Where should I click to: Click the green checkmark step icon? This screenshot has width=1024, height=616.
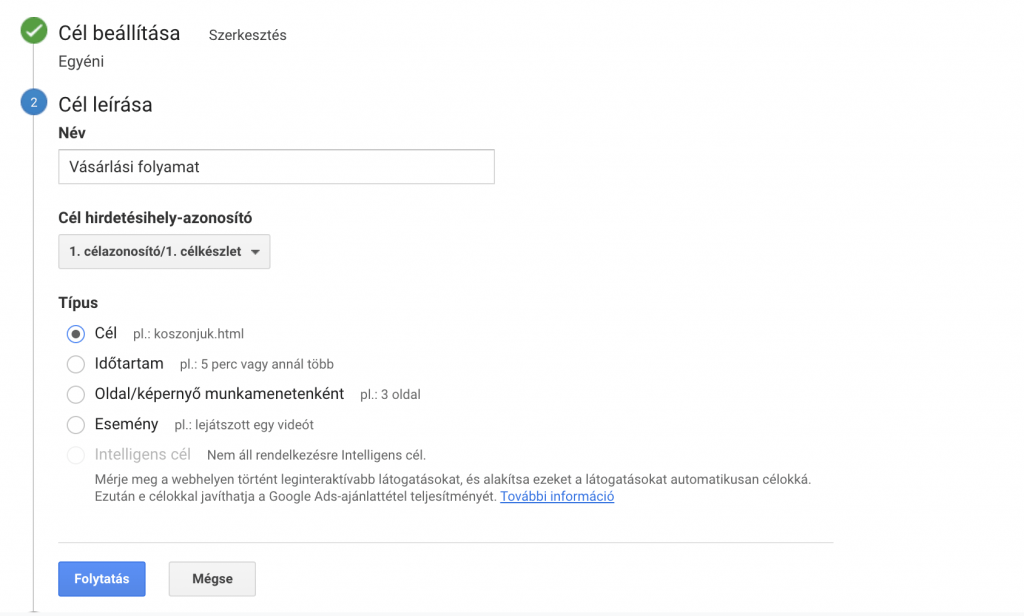tap(33, 31)
